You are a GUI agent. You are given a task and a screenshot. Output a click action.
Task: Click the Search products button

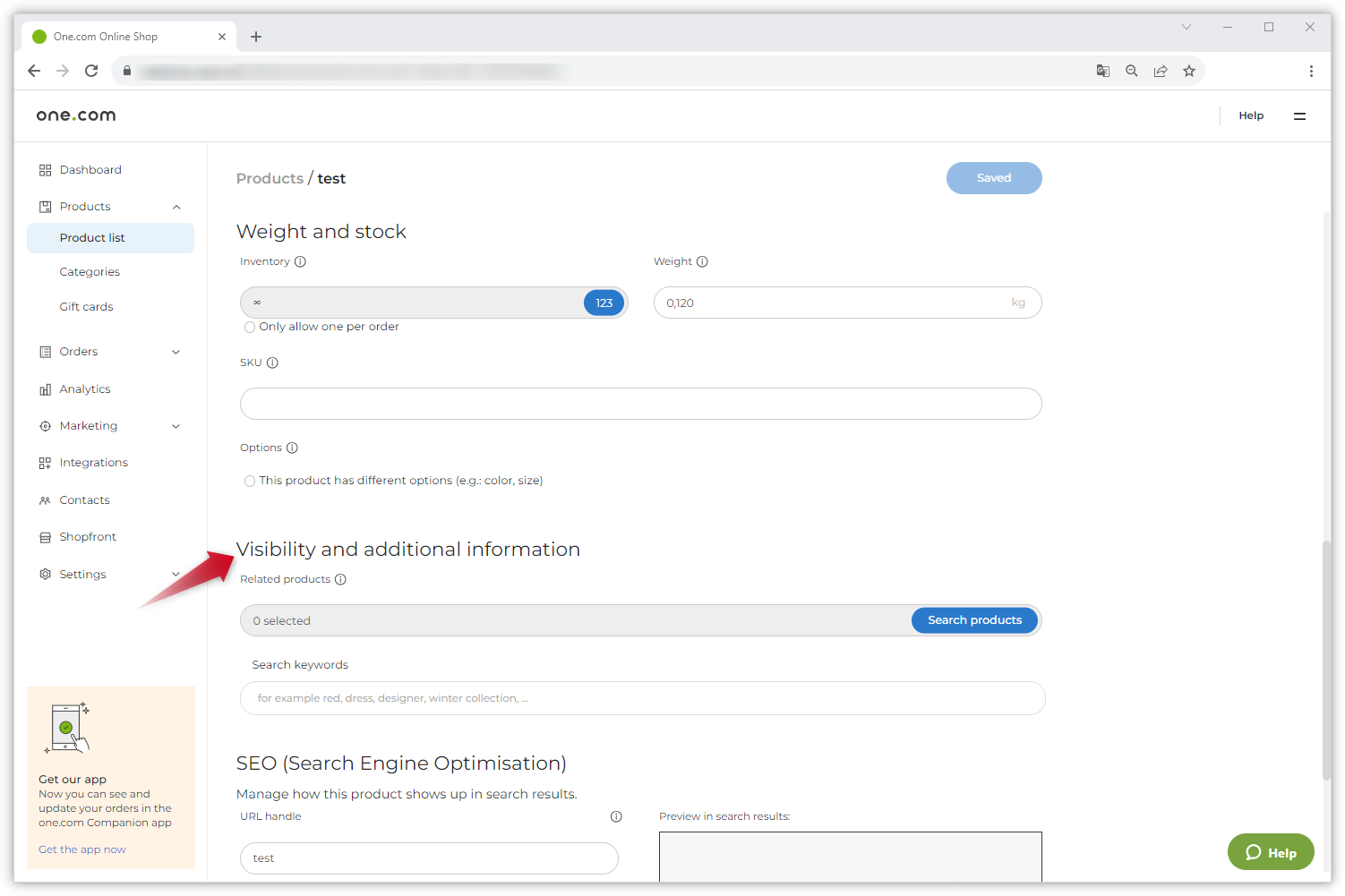[974, 620]
